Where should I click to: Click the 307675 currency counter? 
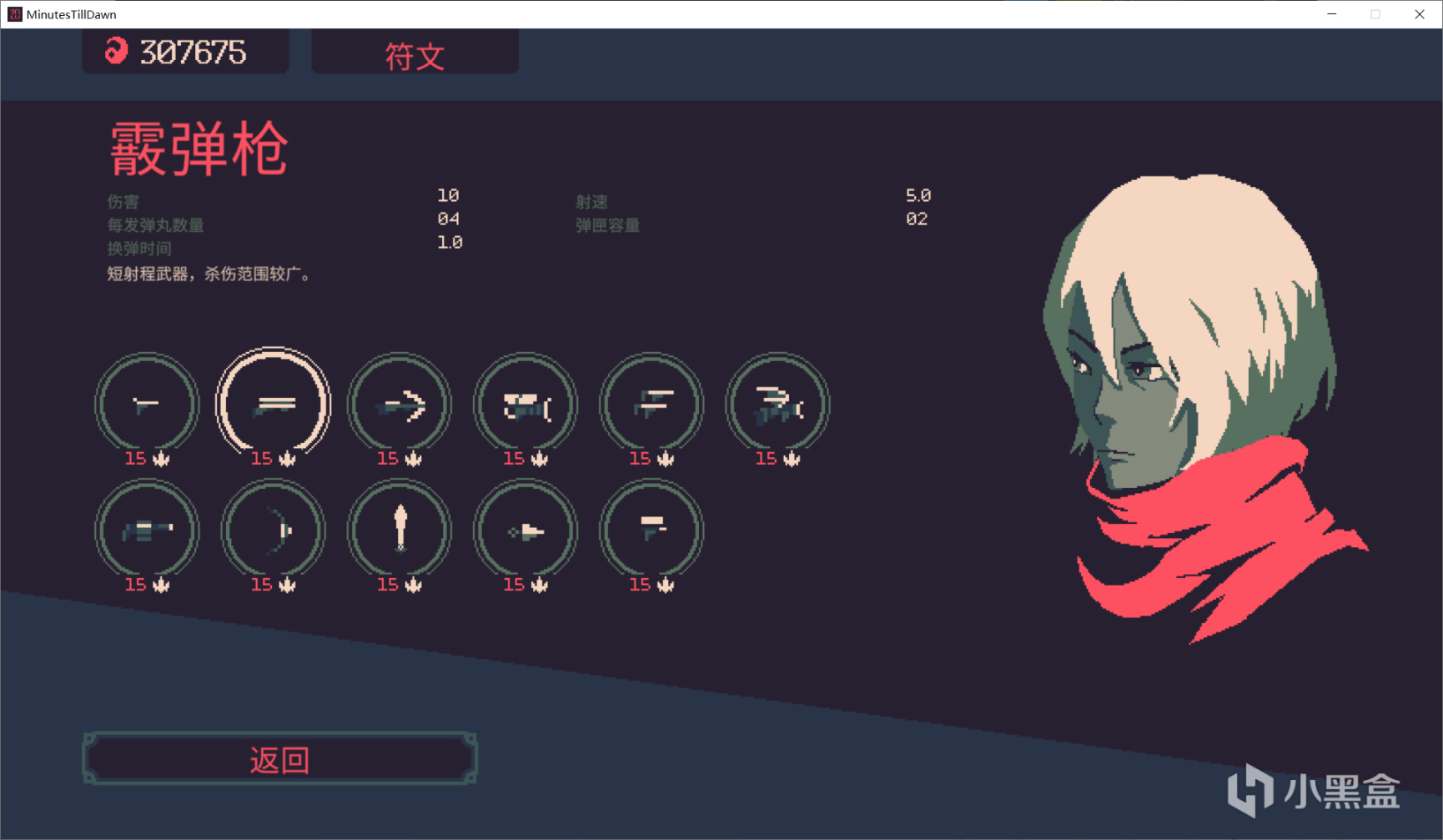[x=193, y=53]
